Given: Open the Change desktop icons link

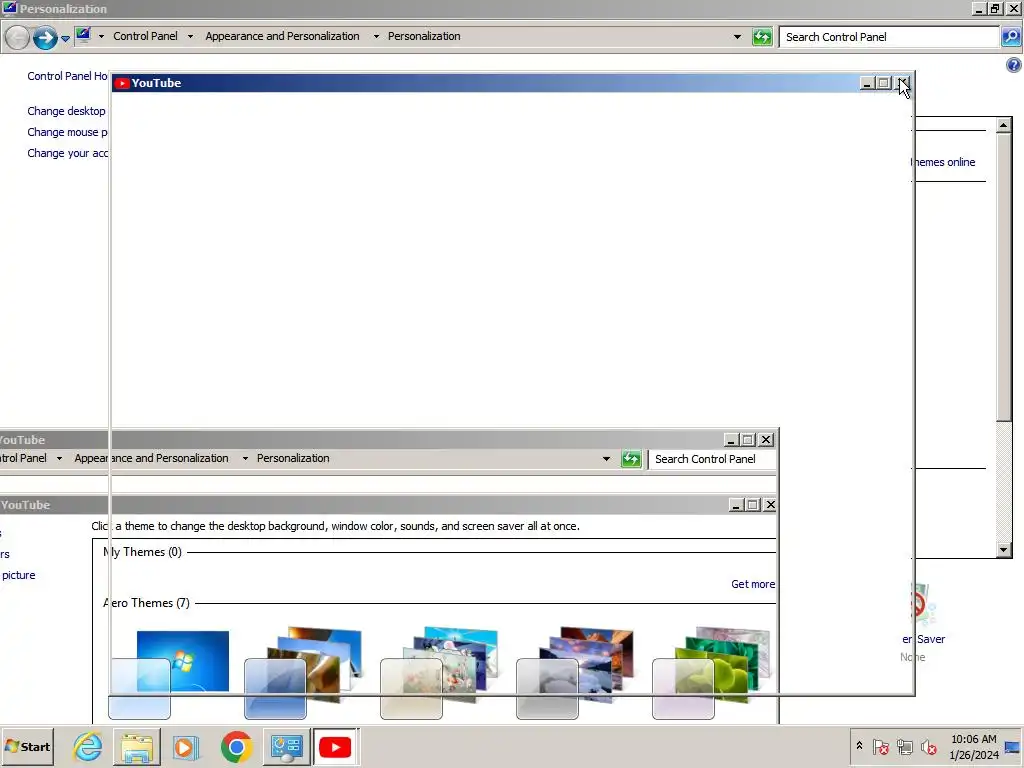Looking at the screenshot, I should coord(66,111).
